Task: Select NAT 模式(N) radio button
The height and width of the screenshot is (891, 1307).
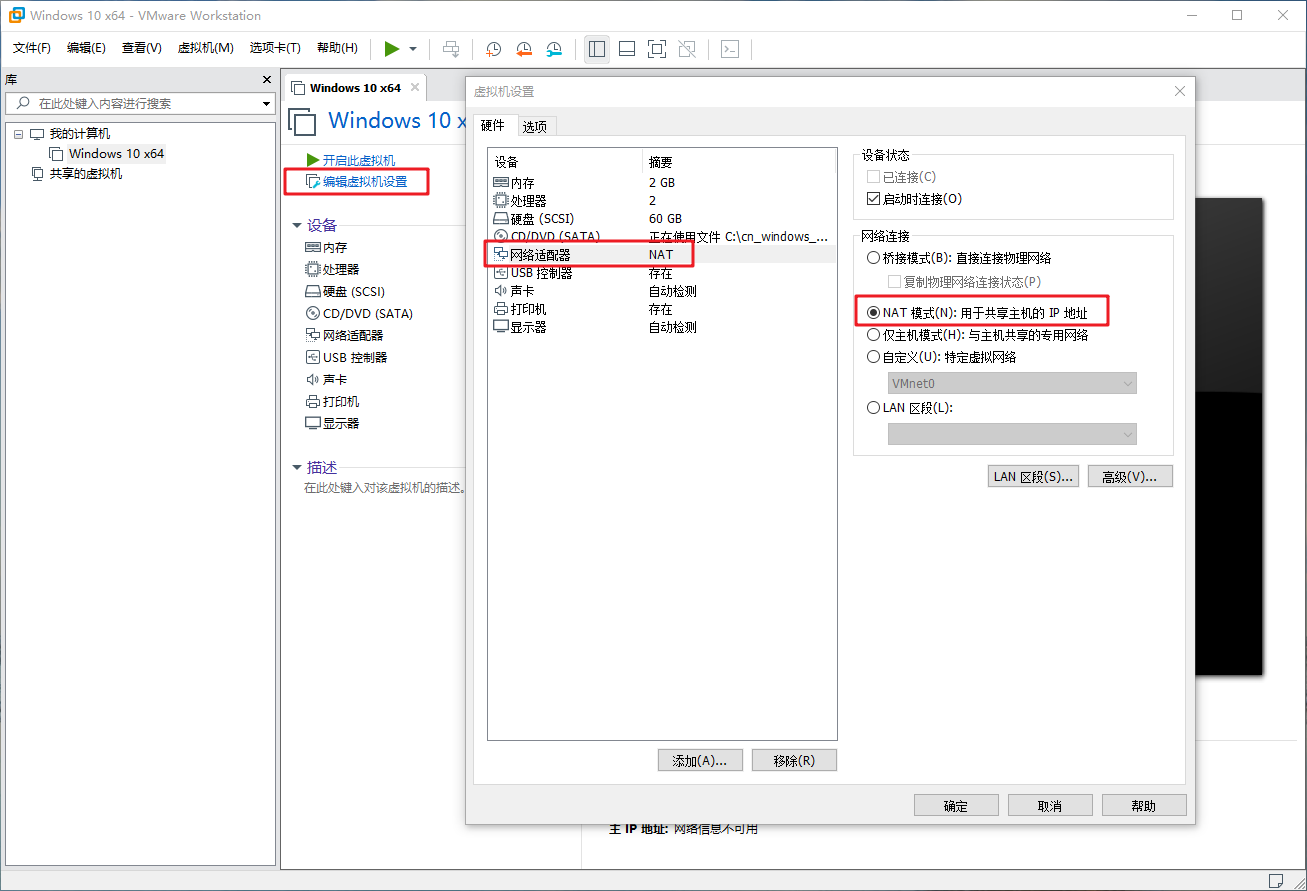Action: coord(873,314)
